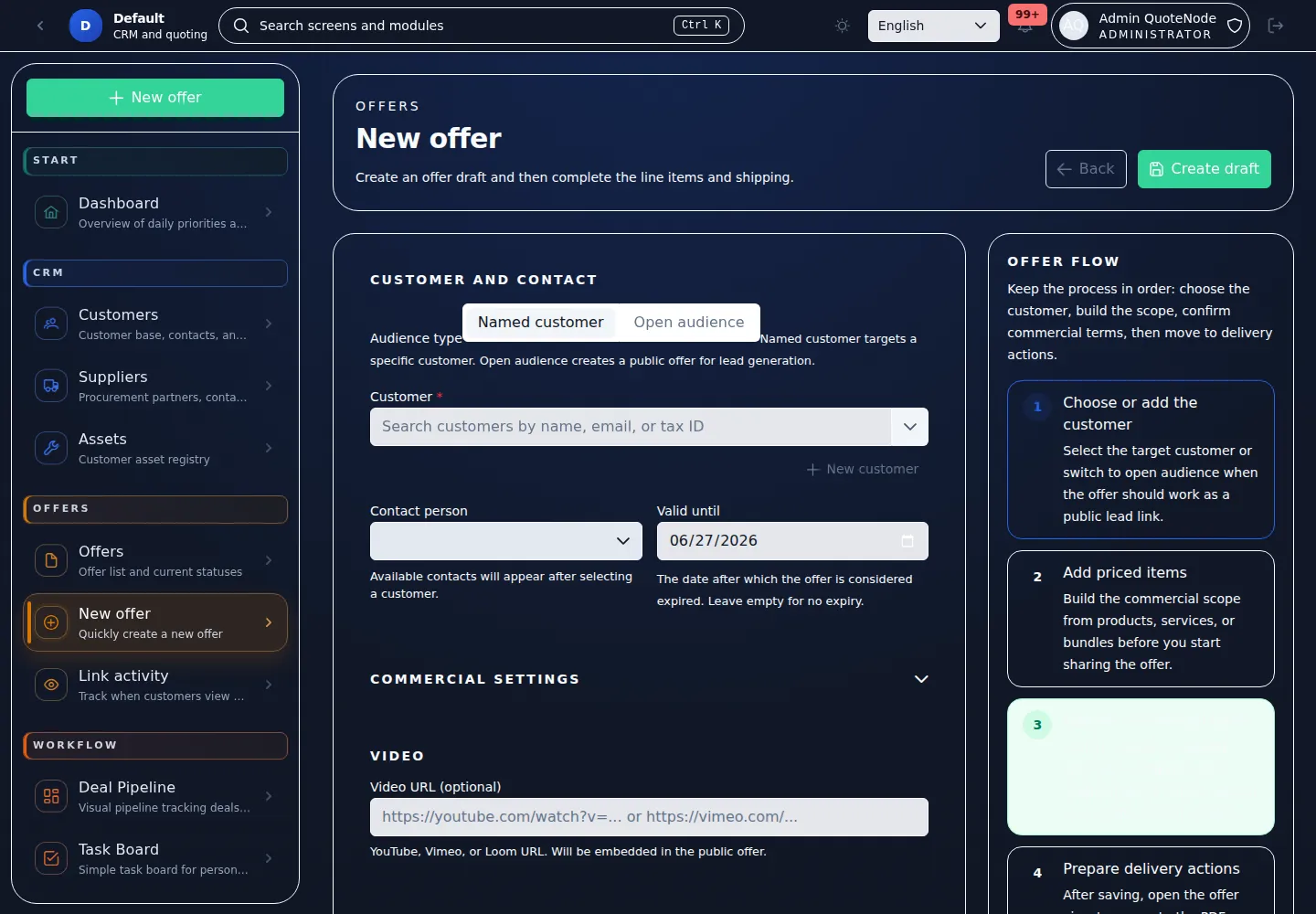Open notifications bell with 99+ badge
Screen dimensions: 1316x914
click(1025, 26)
